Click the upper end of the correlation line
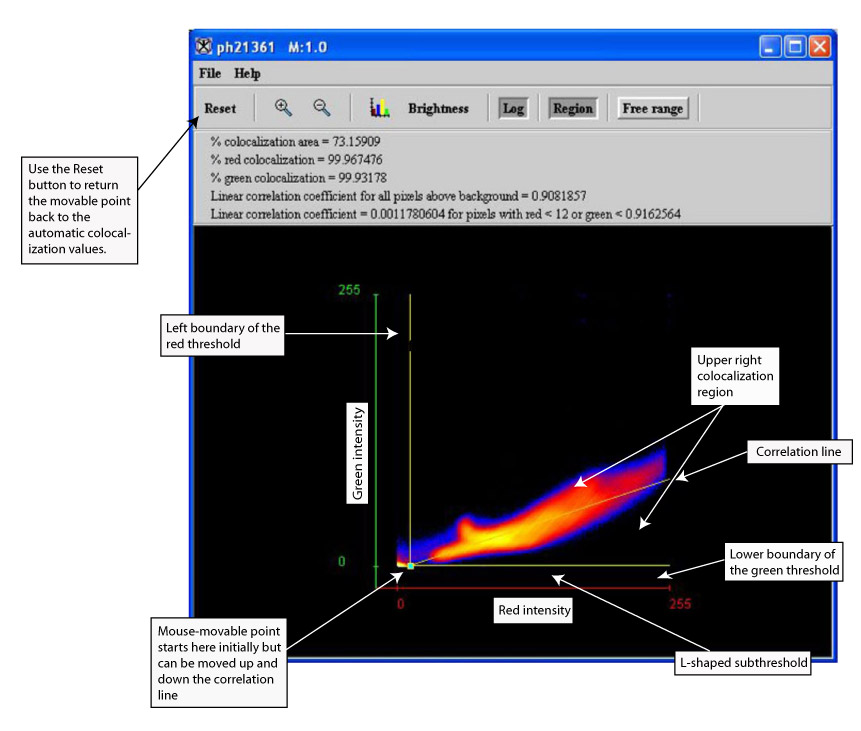Image resolution: width=861 pixels, height=731 pixels. (x=664, y=479)
